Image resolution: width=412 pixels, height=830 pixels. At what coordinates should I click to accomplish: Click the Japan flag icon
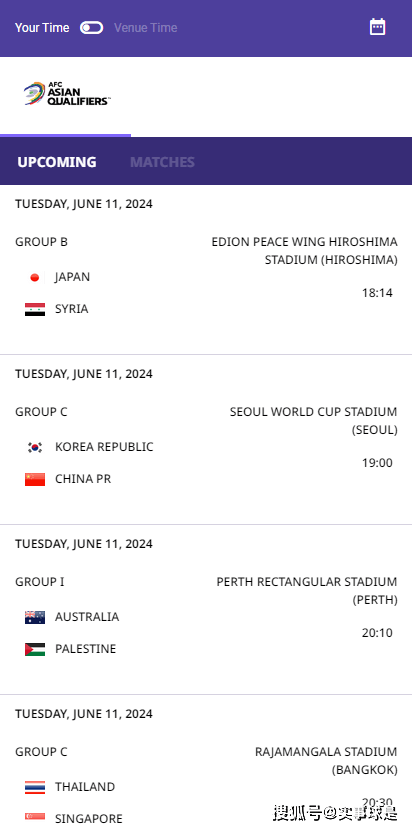tap(35, 277)
